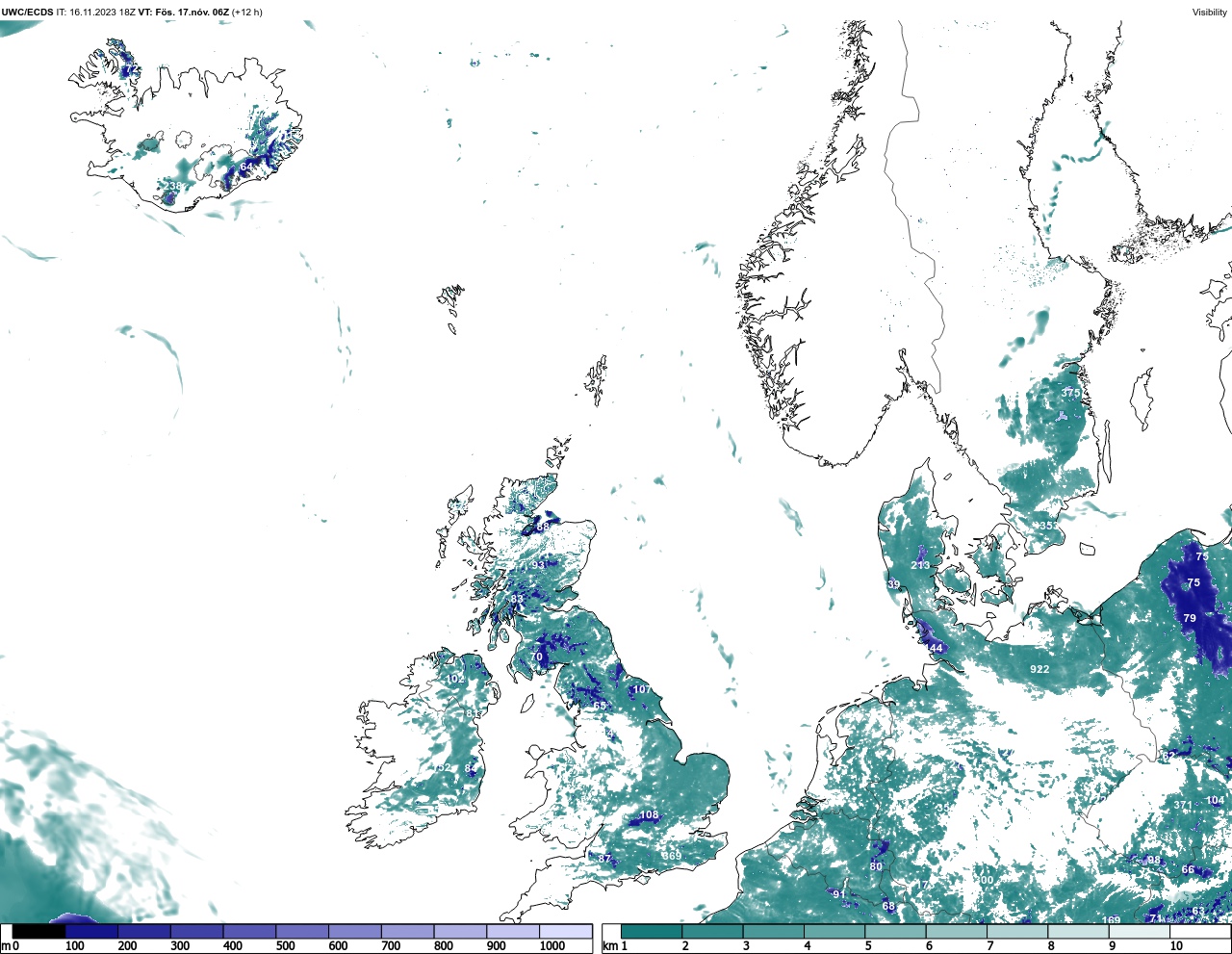Click the "39" value on Denmark's west coast
The image size is (1232, 954).
point(894,585)
